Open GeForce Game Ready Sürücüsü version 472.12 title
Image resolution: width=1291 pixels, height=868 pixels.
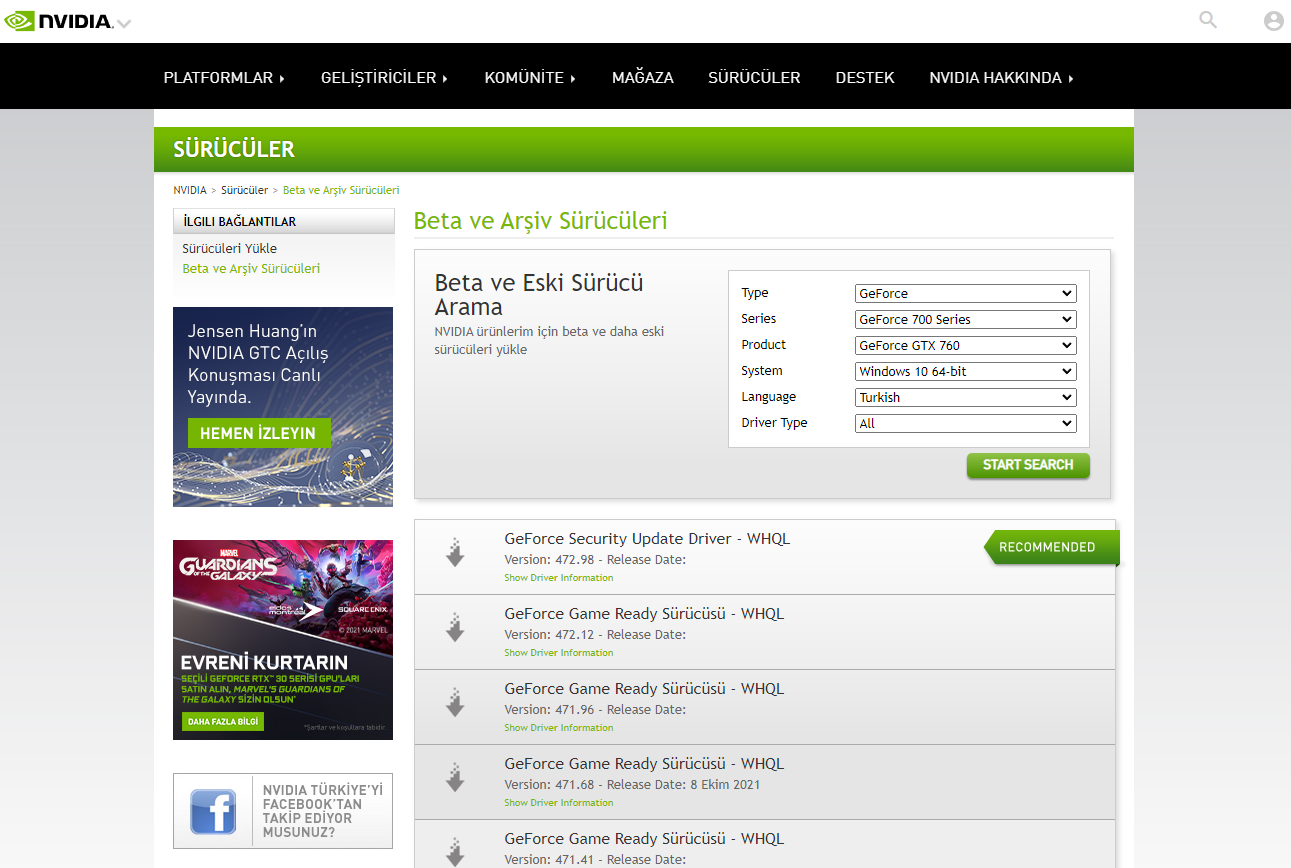pyautogui.click(x=644, y=614)
